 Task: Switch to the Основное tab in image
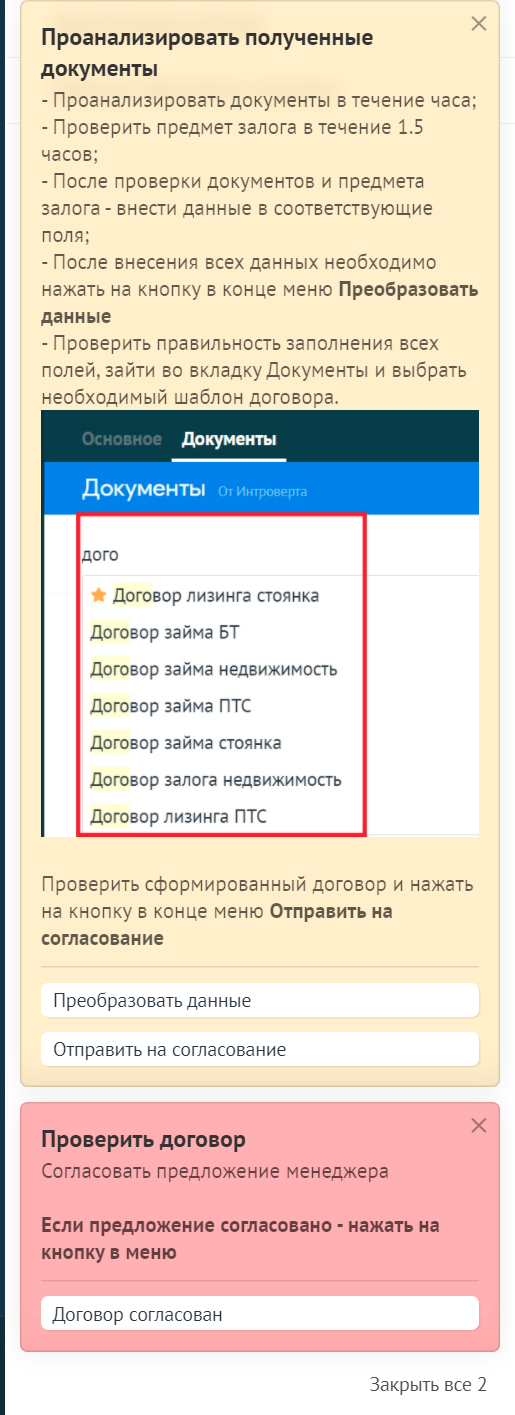[x=121, y=439]
